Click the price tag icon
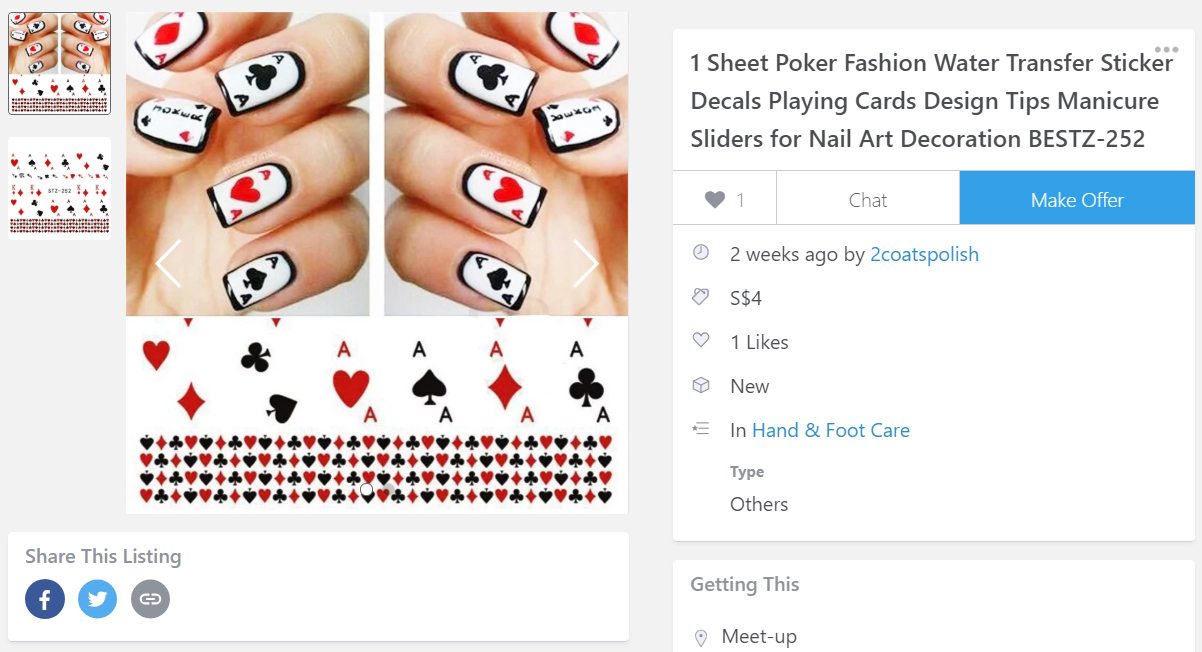 [701, 297]
